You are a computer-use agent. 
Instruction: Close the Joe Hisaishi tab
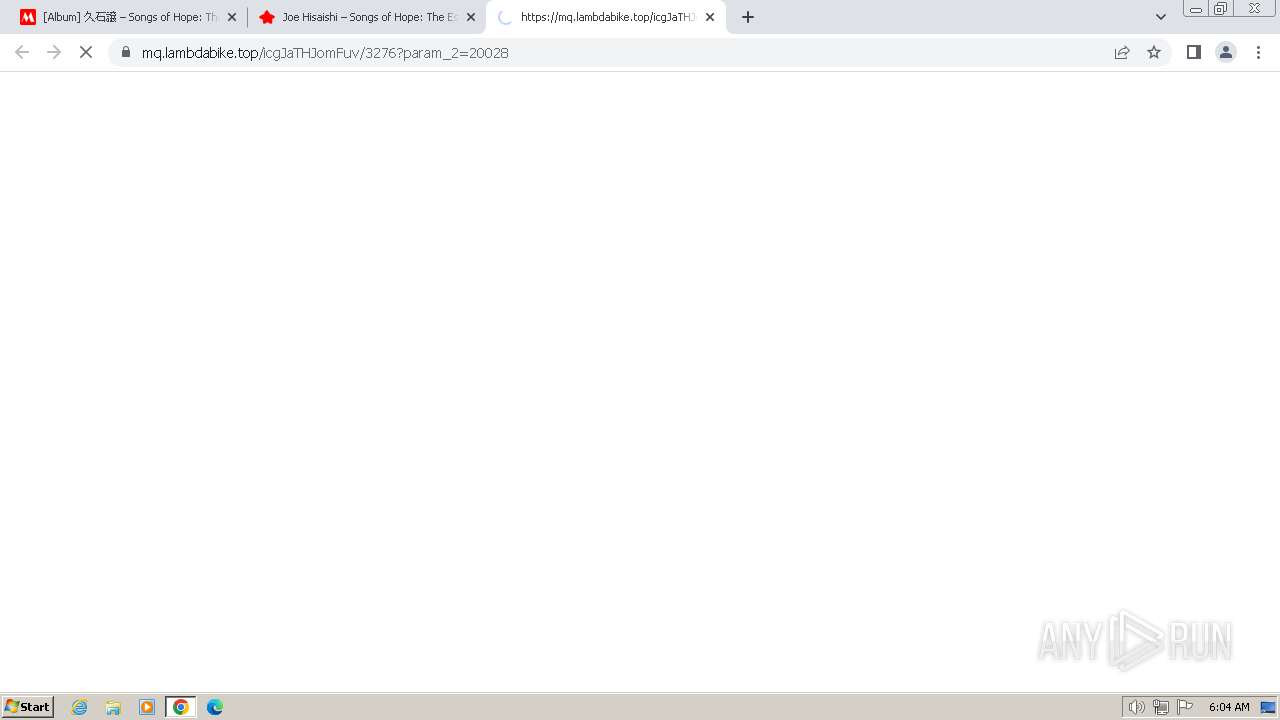tap(471, 17)
